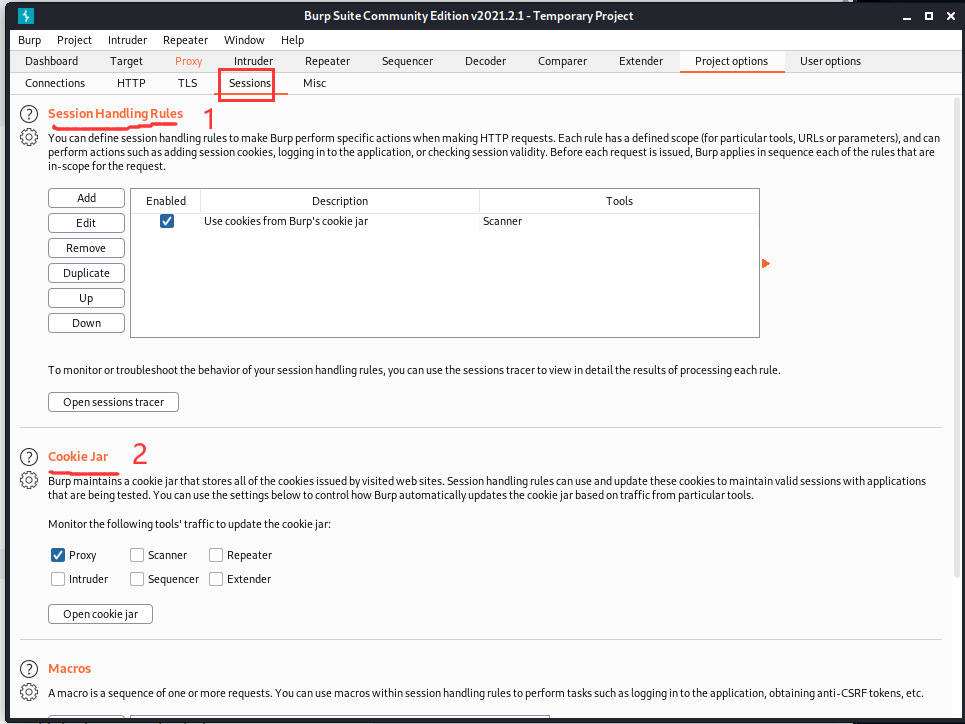Viewport: 965px width, 724px height.
Task: Open help icon for Cookie Jar
Action: coord(29,457)
